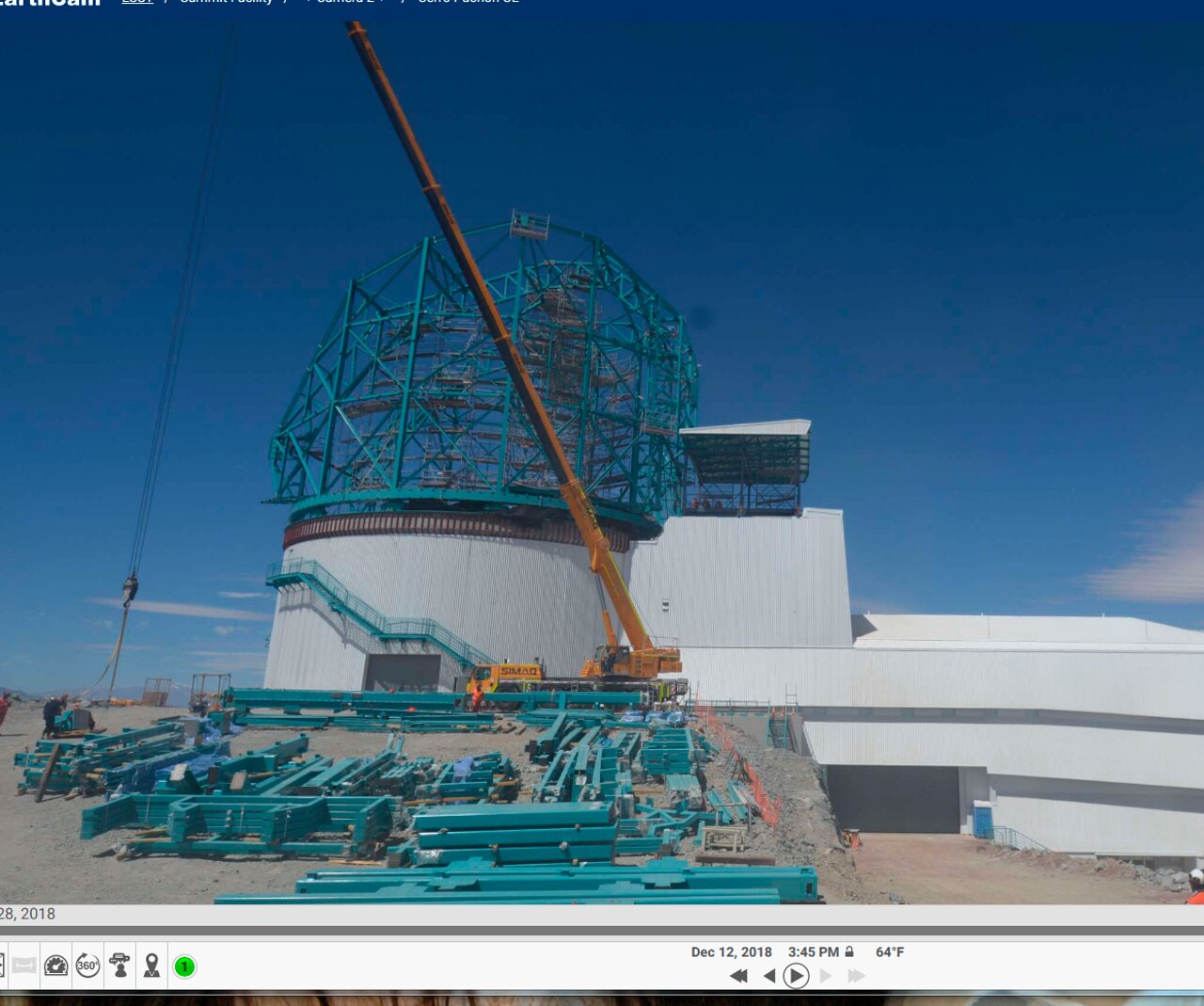The image size is (1204, 1006).
Task: Open the playback speed dial icon
Action: point(56,966)
